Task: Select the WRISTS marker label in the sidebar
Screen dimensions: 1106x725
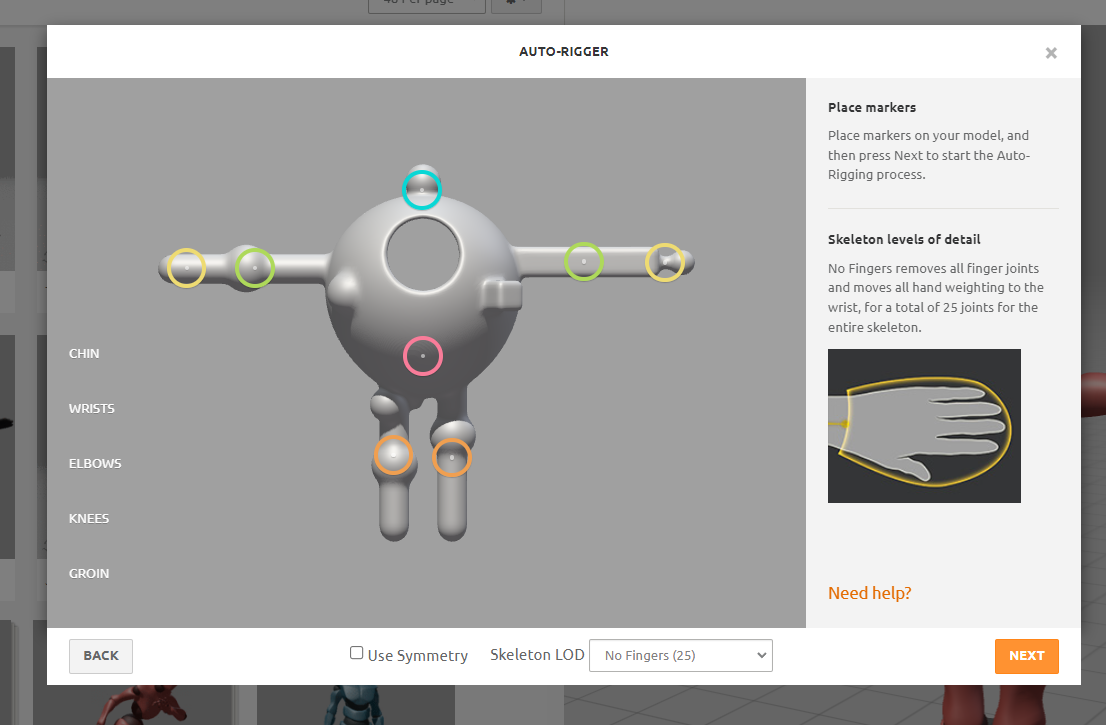Action: 91,408
